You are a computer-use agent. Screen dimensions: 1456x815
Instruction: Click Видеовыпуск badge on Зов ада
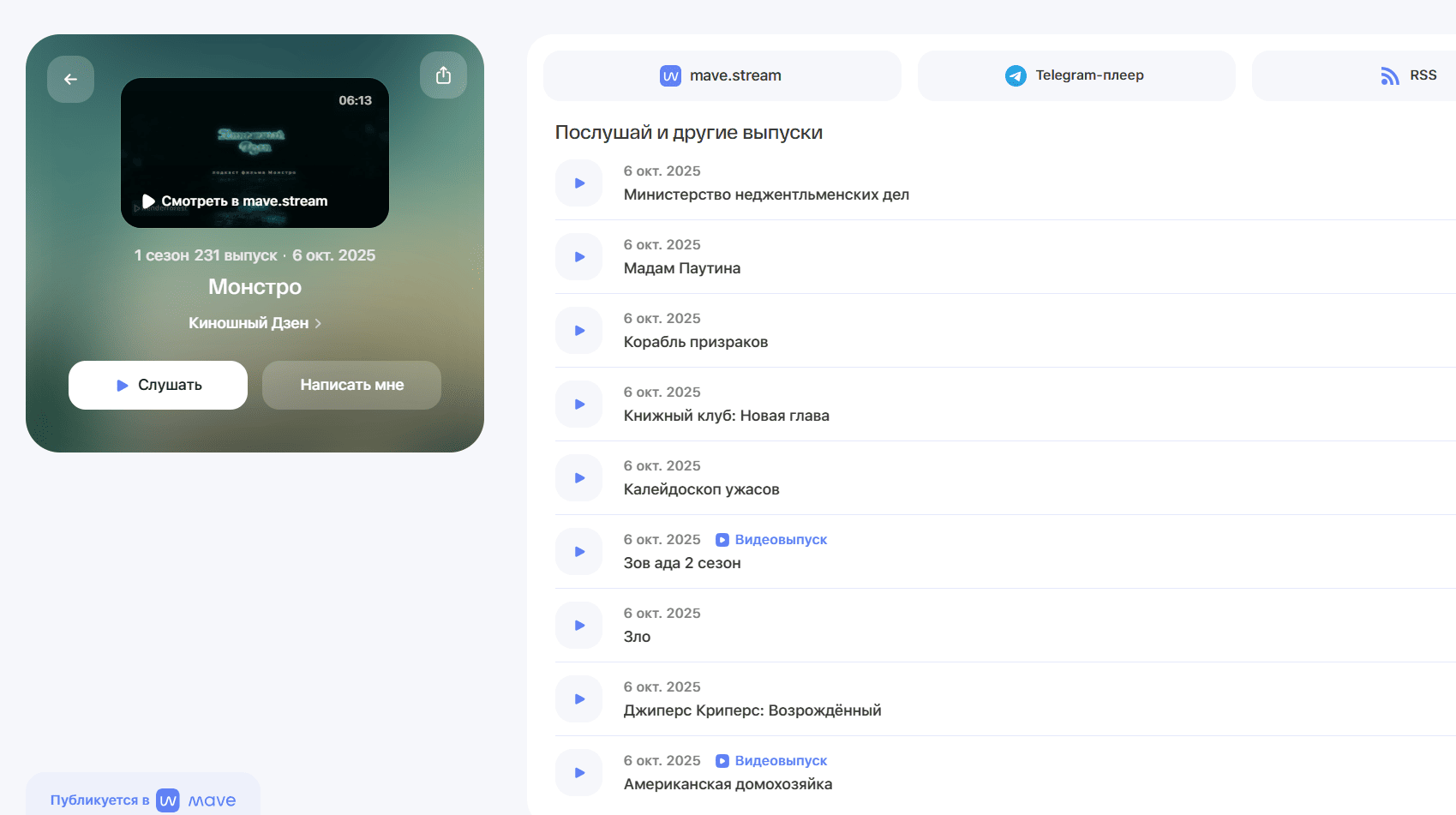(771, 540)
